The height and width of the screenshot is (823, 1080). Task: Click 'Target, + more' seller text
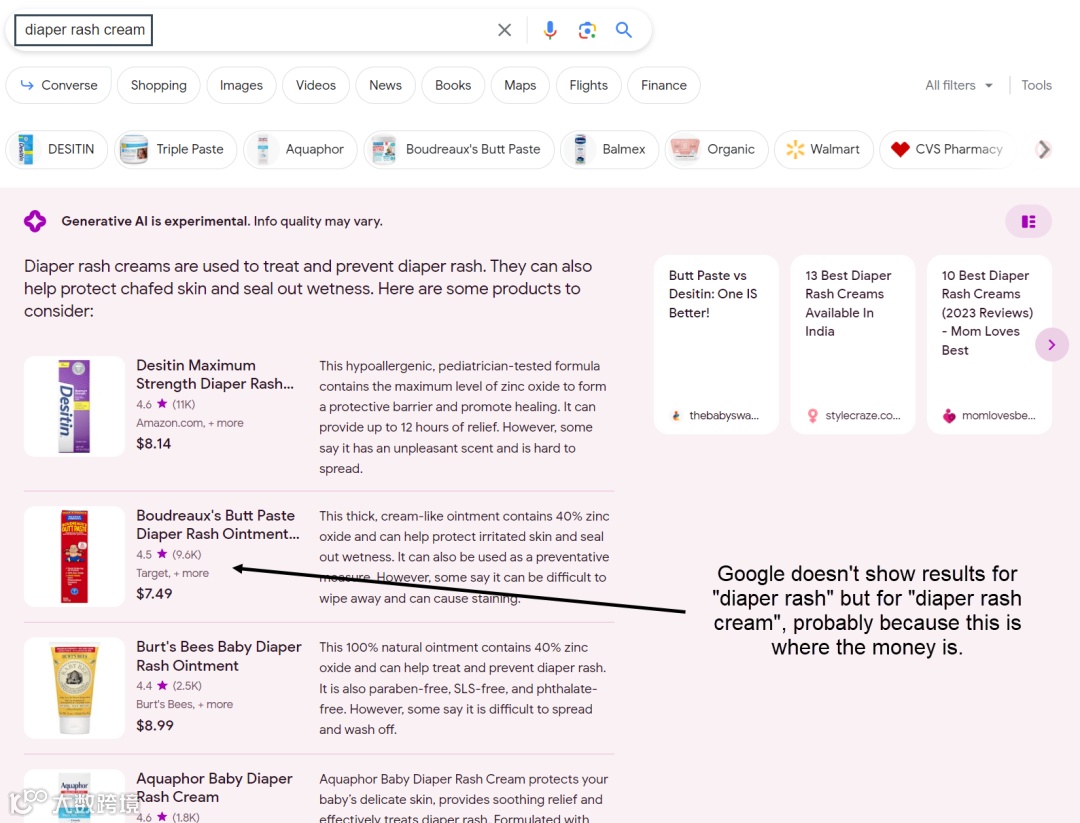coord(172,573)
